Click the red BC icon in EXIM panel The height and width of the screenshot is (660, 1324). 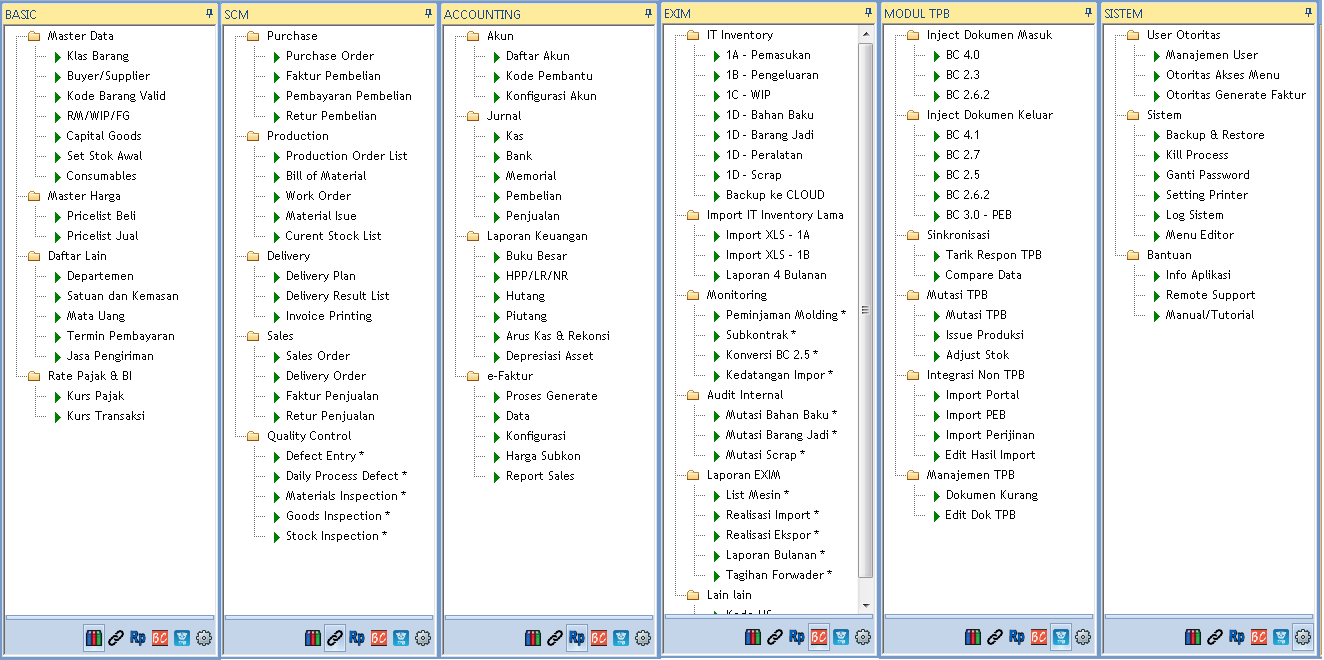(x=819, y=636)
